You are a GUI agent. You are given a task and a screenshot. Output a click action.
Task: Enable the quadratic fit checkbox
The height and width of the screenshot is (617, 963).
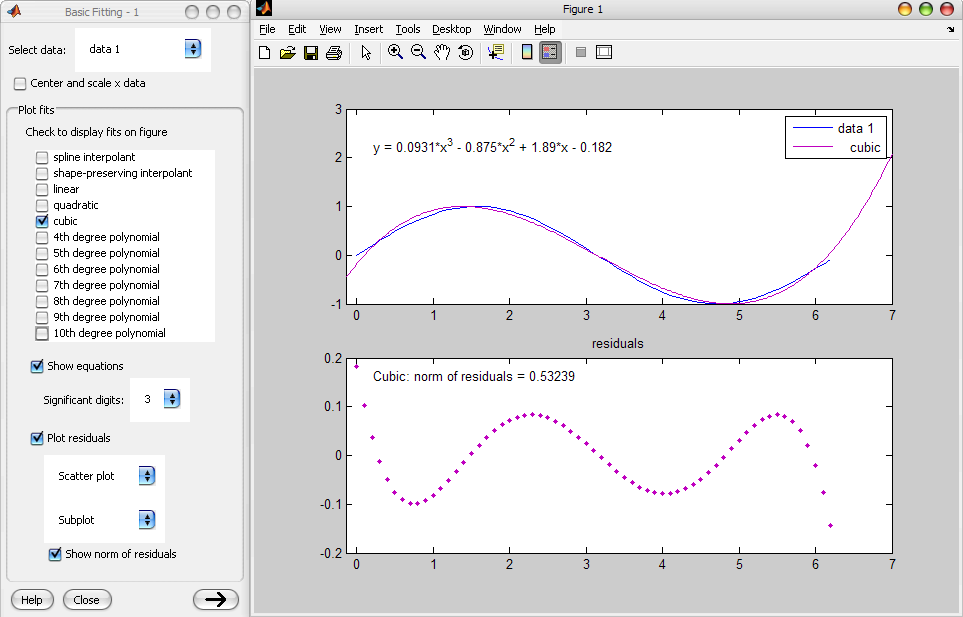(42, 206)
